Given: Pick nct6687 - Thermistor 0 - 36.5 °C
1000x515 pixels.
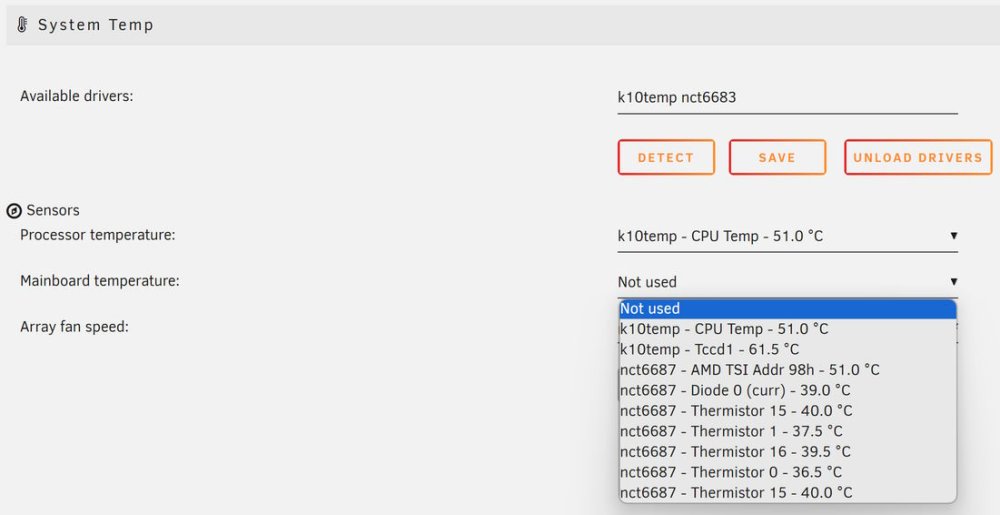Looking at the screenshot, I should coord(788,472).
